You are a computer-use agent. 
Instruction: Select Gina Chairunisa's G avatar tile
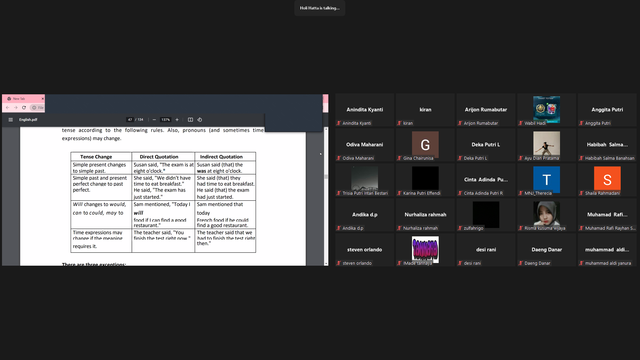tap(425, 144)
